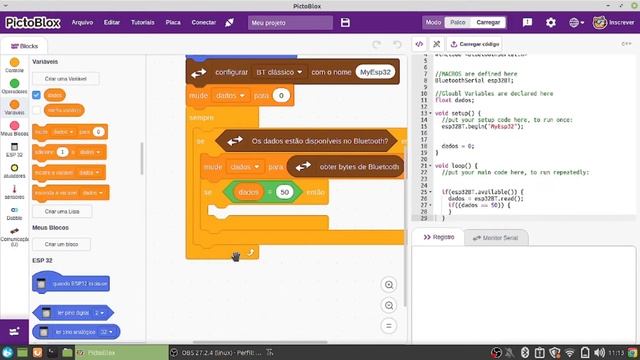Click Criar uma Lista button
640x360 pixels.
click(62, 211)
